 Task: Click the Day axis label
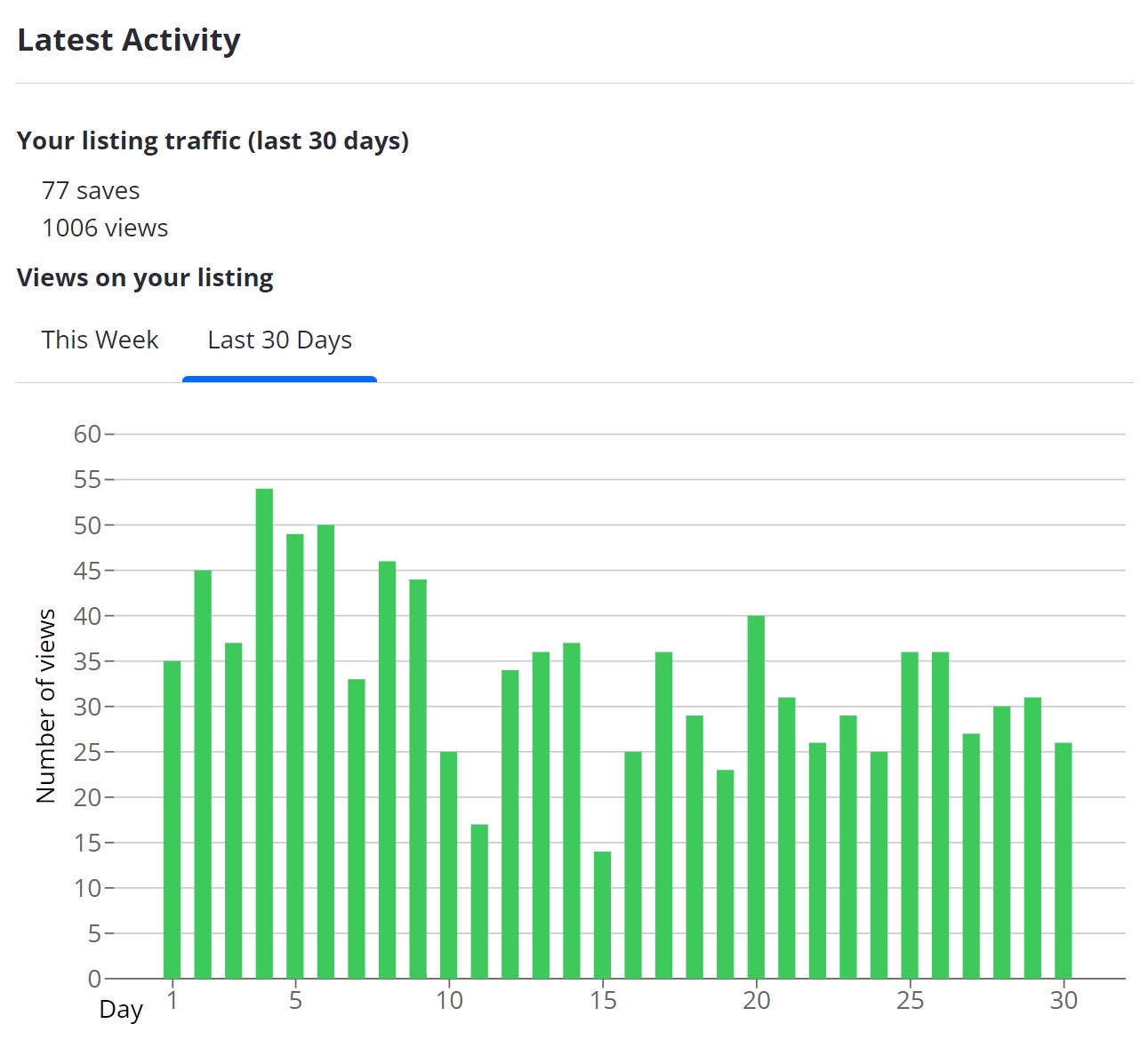(121, 1010)
